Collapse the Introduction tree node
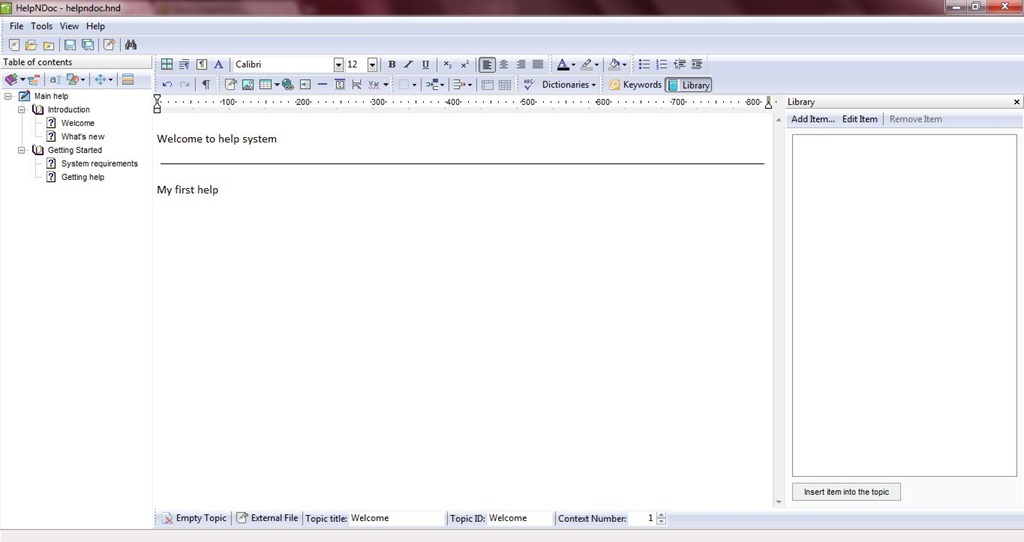The width and height of the screenshot is (1024, 542). pyautogui.click(x=22, y=110)
